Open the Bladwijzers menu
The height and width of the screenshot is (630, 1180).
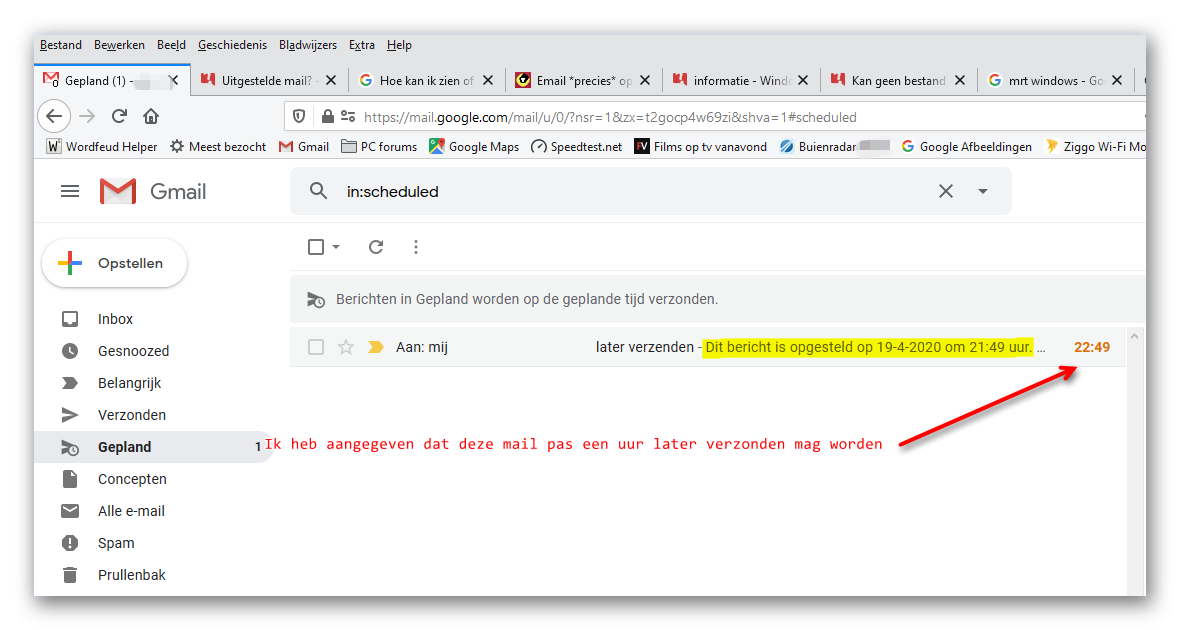click(x=308, y=45)
